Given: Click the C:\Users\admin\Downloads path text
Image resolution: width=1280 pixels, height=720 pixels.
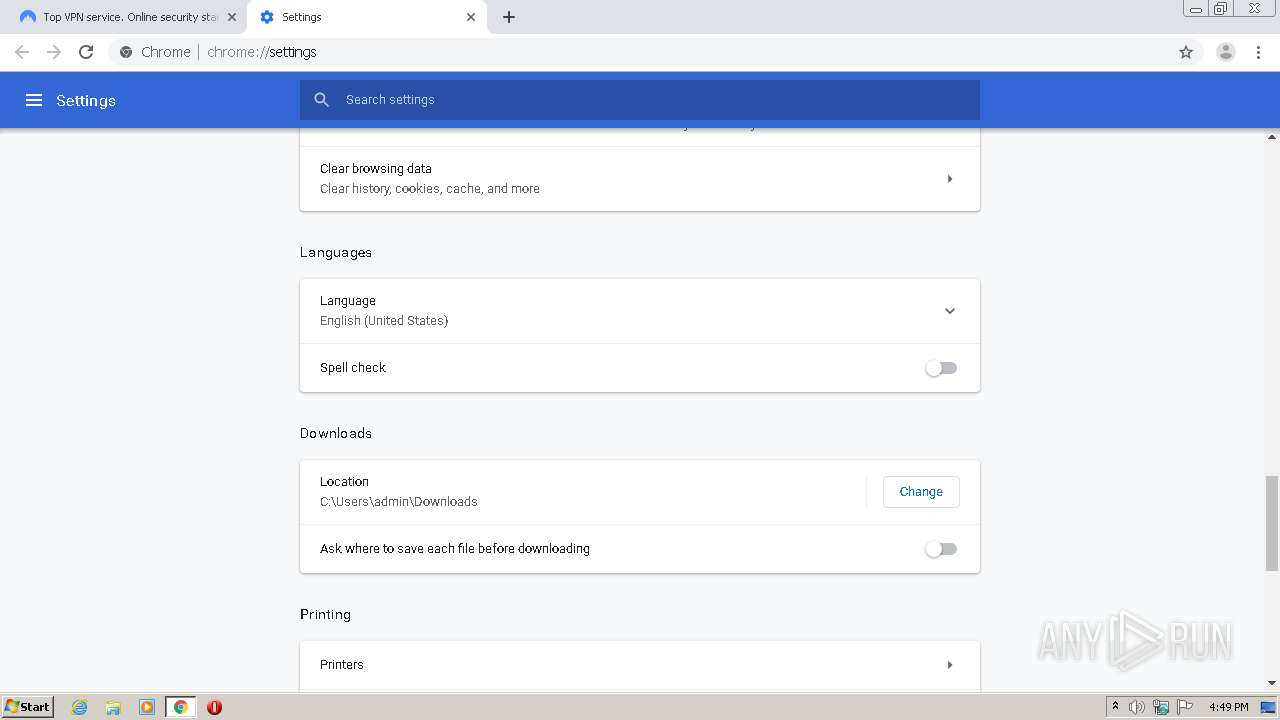Looking at the screenshot, I should click(x=399, y=502).
